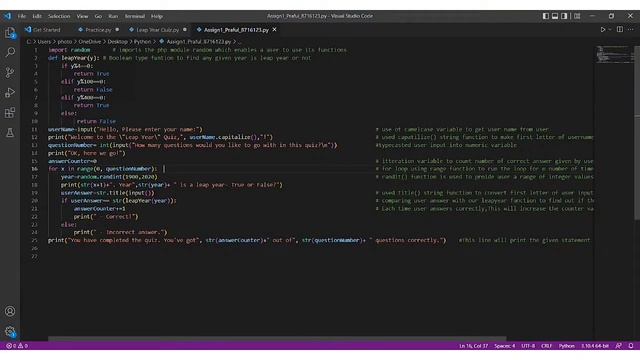Click the Practice.py tab unsaved dot
This screenshot has height=360, width=640.
tap(117, 30)
